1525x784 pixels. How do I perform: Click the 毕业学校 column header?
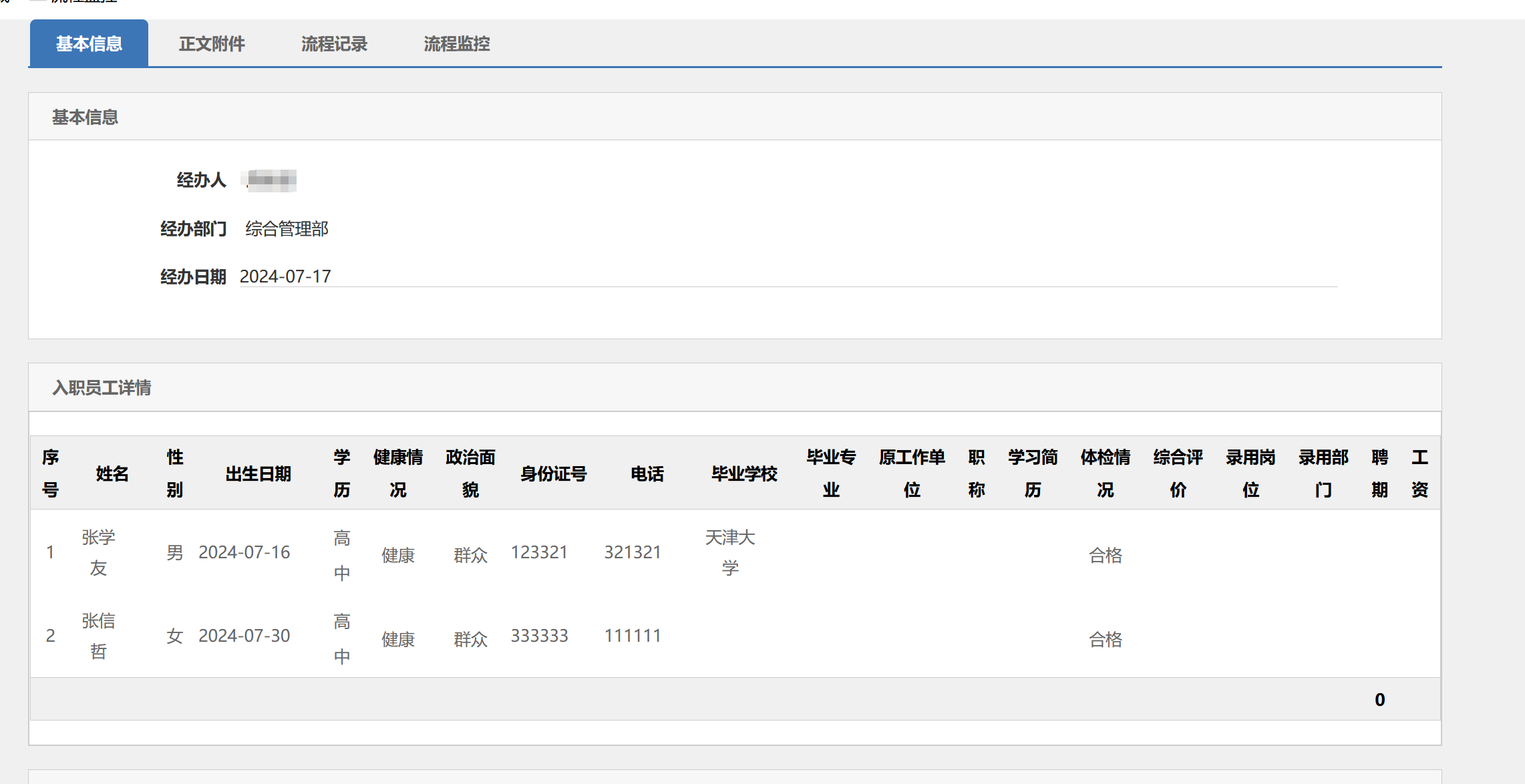tap(744, 474)
